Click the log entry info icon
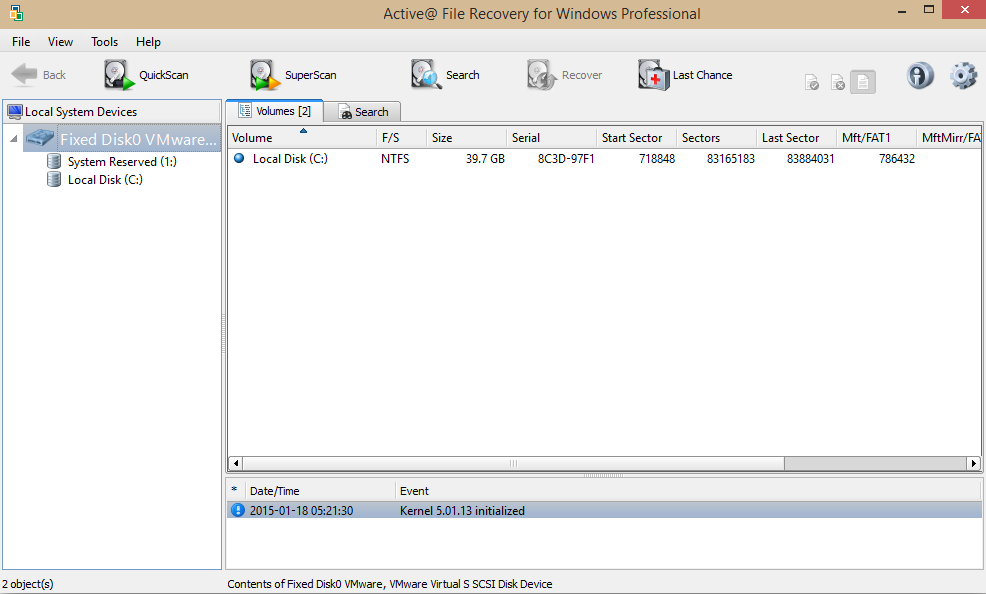Viewport: 986px width, 594px height. [x=238, y=510]
